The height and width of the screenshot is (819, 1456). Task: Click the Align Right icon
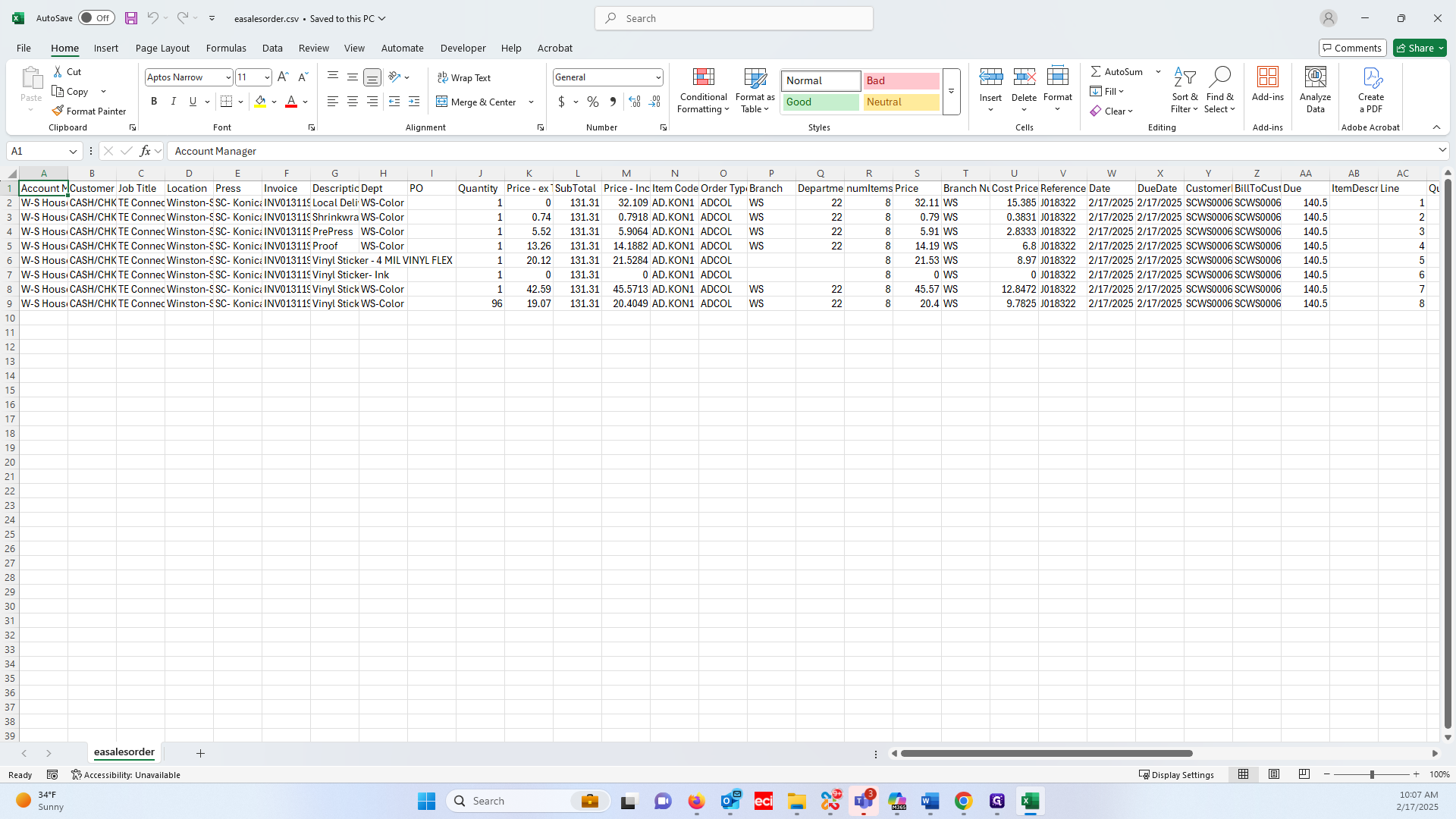coord(372,102)
